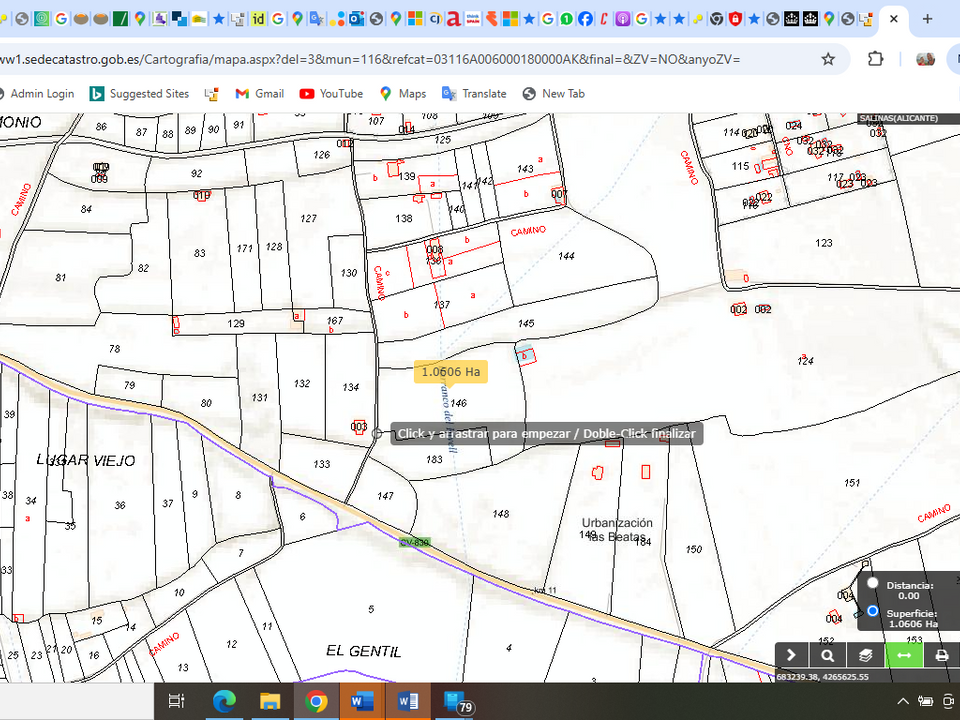The height and width of the screenshot is (720, 960).
Task: Open the Translate bookmark
Action: (x=474, y=94)
